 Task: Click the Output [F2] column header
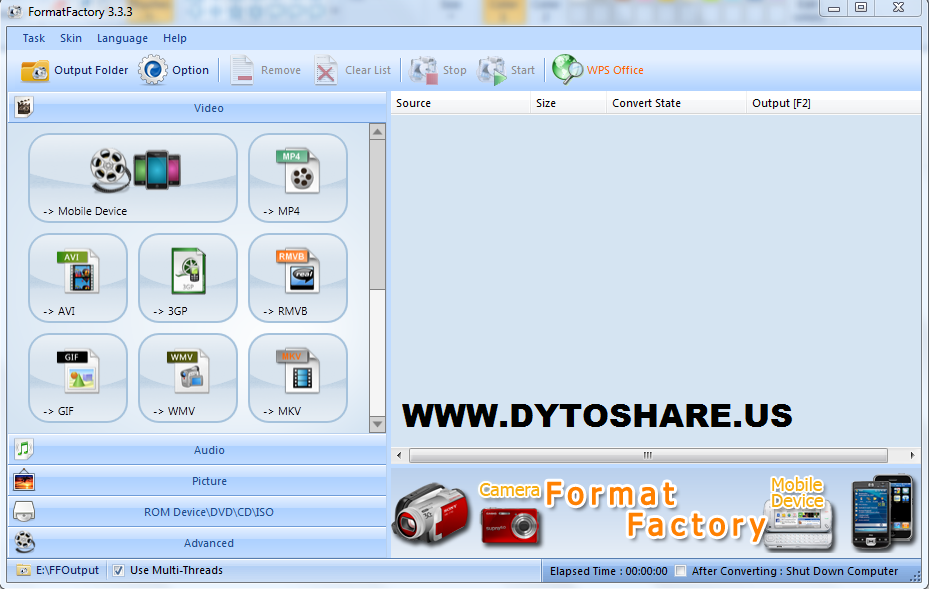[x=833, y=103]
